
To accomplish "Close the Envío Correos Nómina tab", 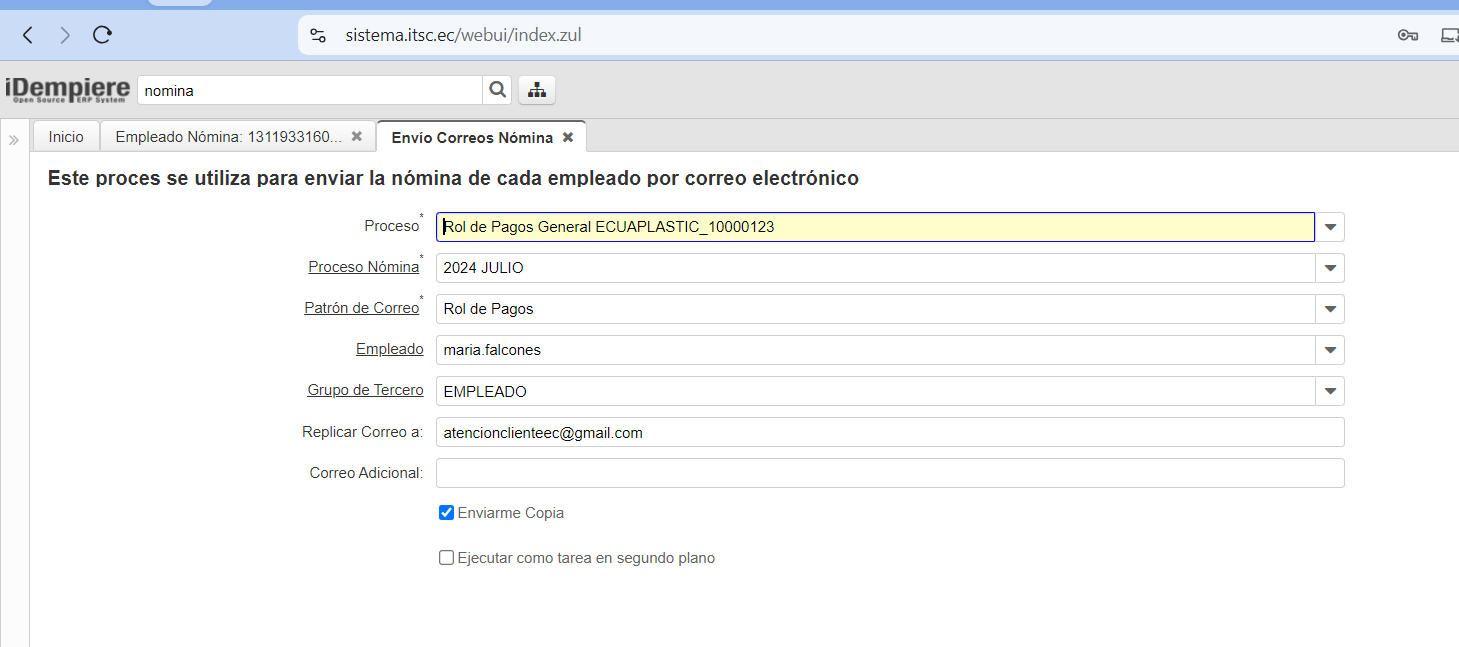I will tap(568, 137).
